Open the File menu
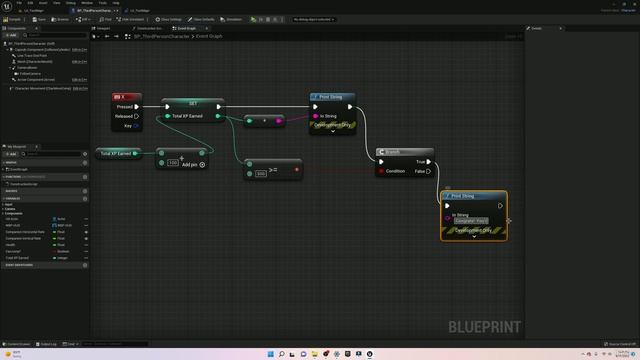Screen dimensions: 640x360 pyautogui.click(x=19, y=3)
